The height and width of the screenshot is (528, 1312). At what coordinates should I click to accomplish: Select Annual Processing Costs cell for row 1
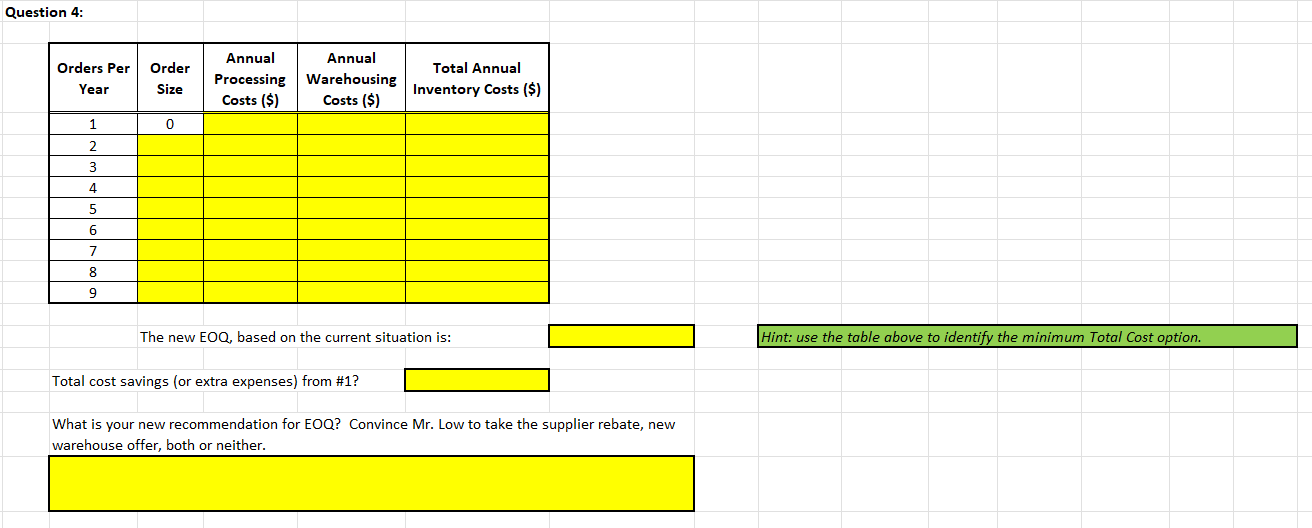click(250, 124)
